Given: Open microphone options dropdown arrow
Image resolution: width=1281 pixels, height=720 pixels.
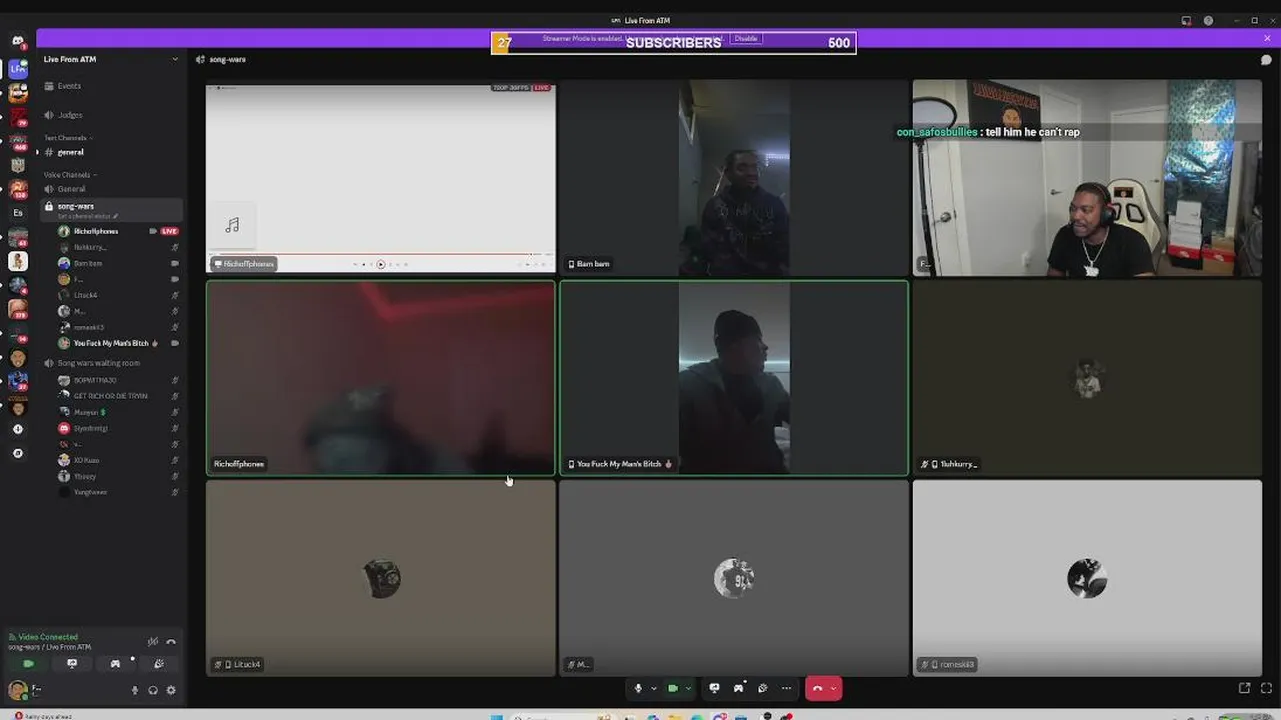Looking at the screenshot, I should pos(654,688).
